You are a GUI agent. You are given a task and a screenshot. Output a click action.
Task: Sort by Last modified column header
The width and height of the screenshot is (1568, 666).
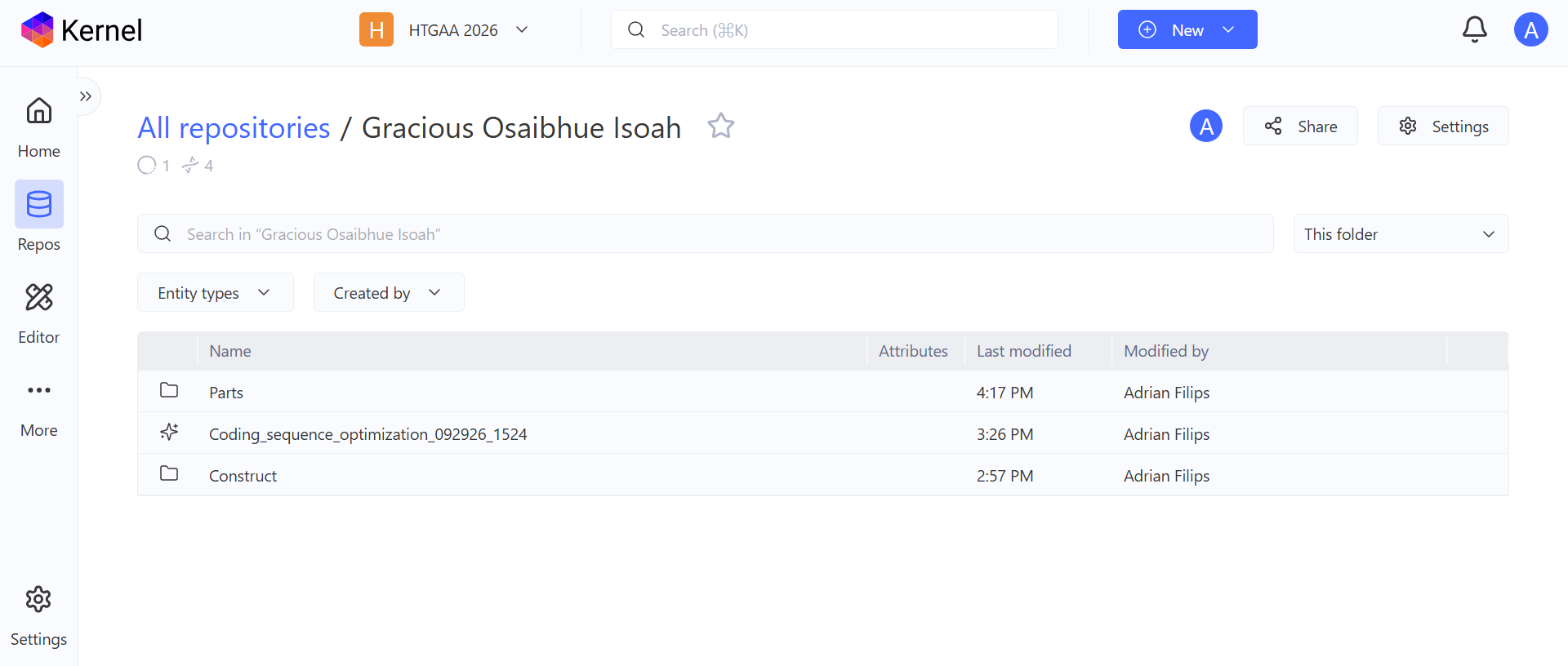click(1024, 351)
